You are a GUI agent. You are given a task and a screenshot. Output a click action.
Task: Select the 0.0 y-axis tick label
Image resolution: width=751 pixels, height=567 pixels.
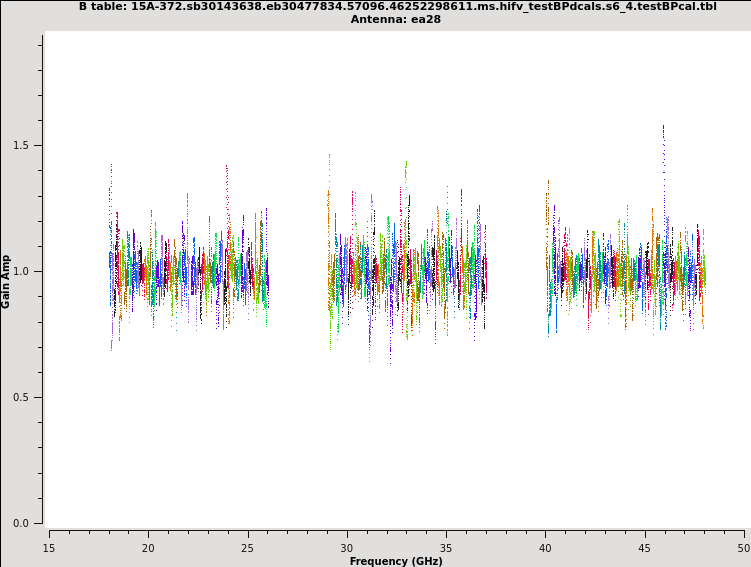20,523
